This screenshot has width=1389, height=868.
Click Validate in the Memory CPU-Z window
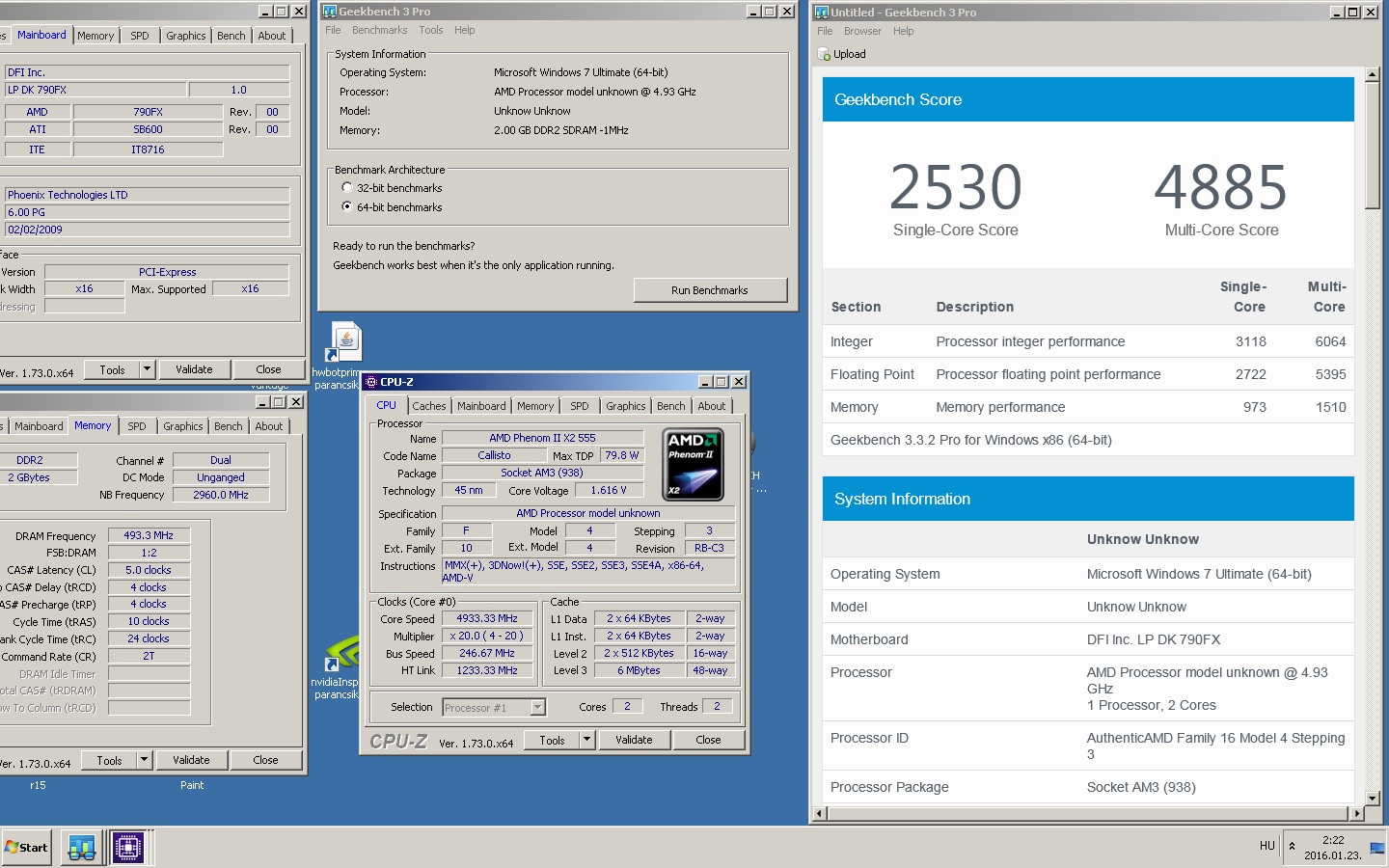tap(191, 760)
